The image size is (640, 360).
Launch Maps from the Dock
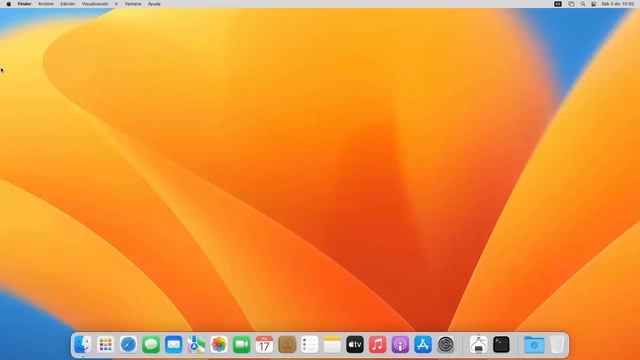pyautogui.click(x=196, y=345)
